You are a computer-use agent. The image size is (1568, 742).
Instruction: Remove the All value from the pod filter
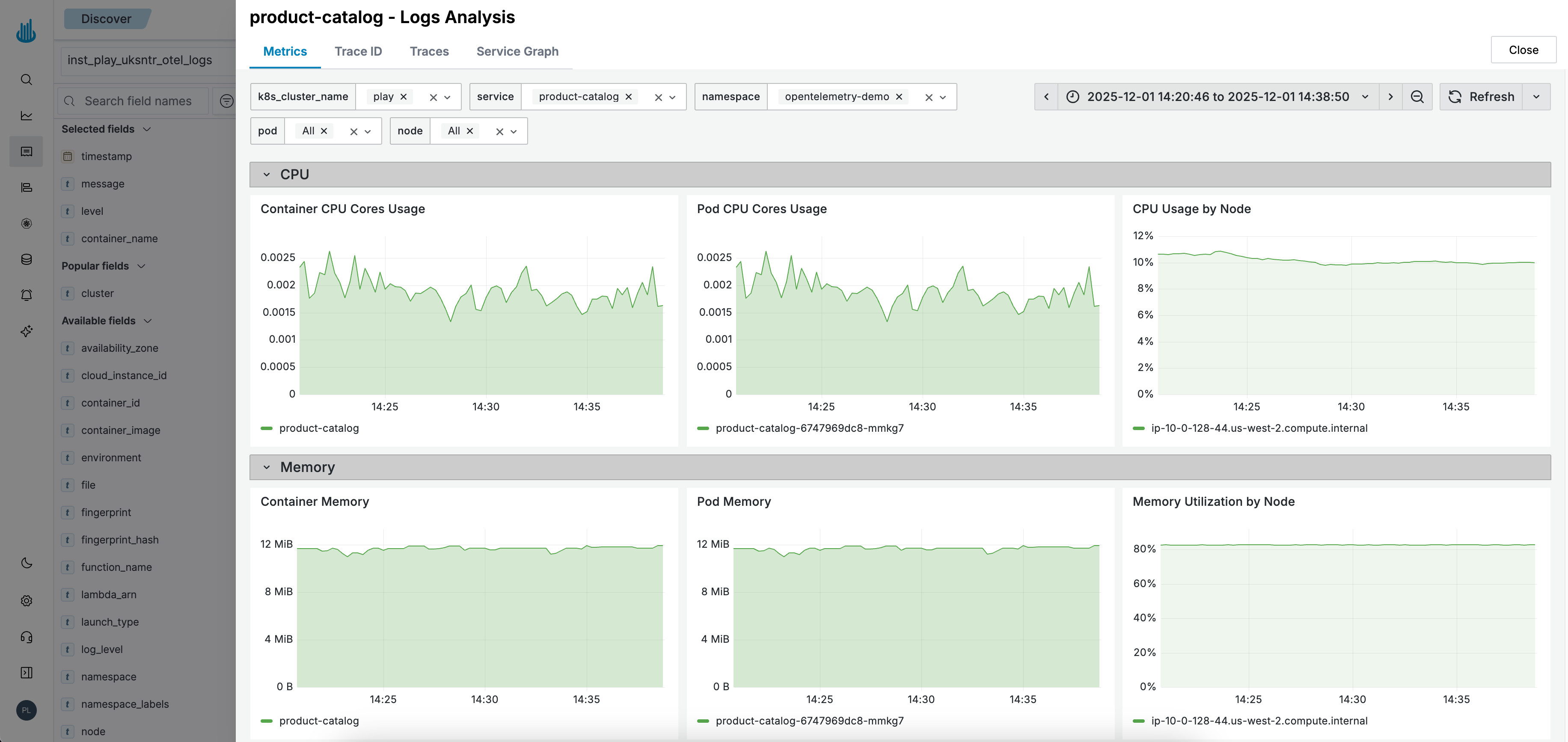pyautogui.click(x=324, y=130)
